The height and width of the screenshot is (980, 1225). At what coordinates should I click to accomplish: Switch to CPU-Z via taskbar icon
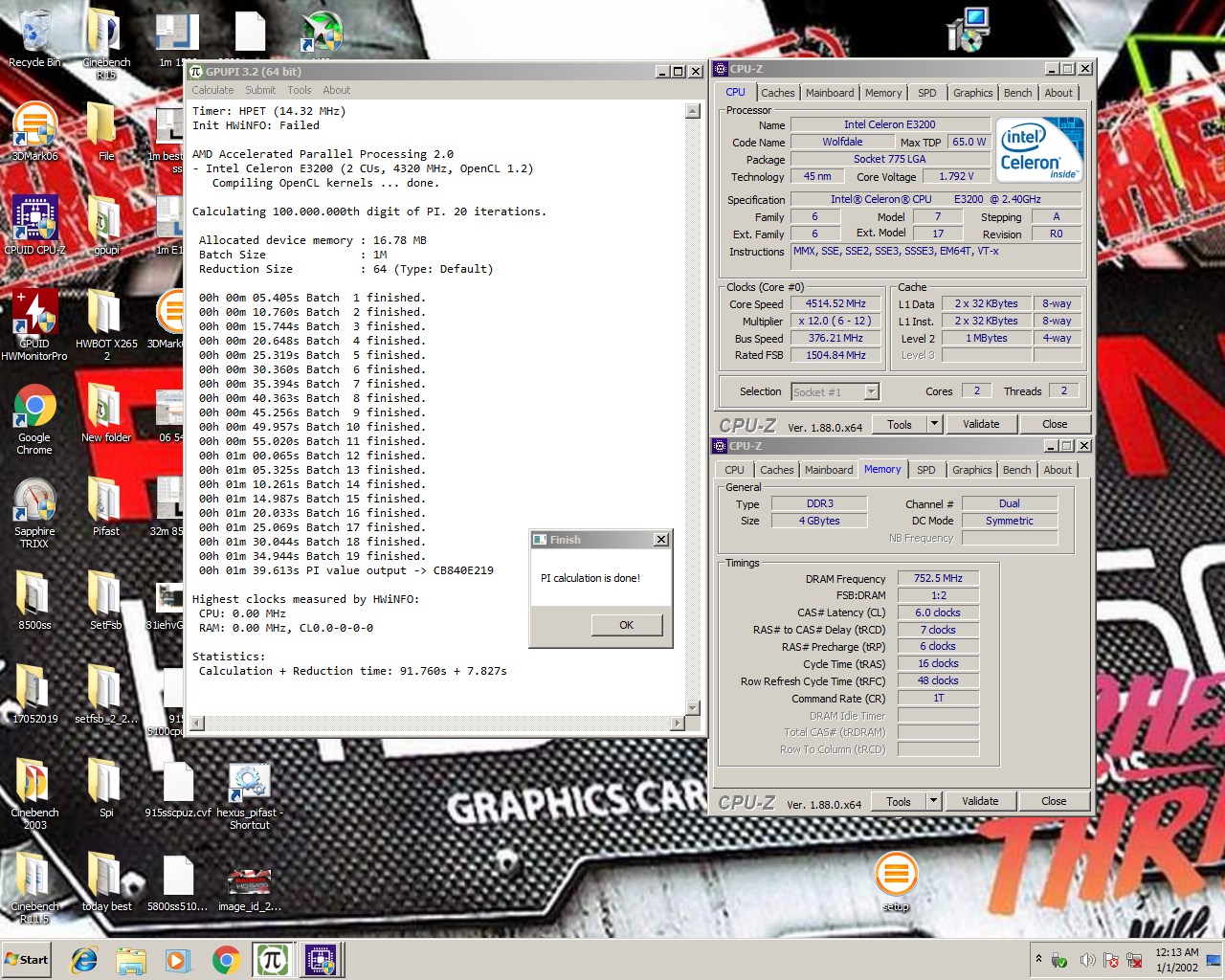[321, 960]
